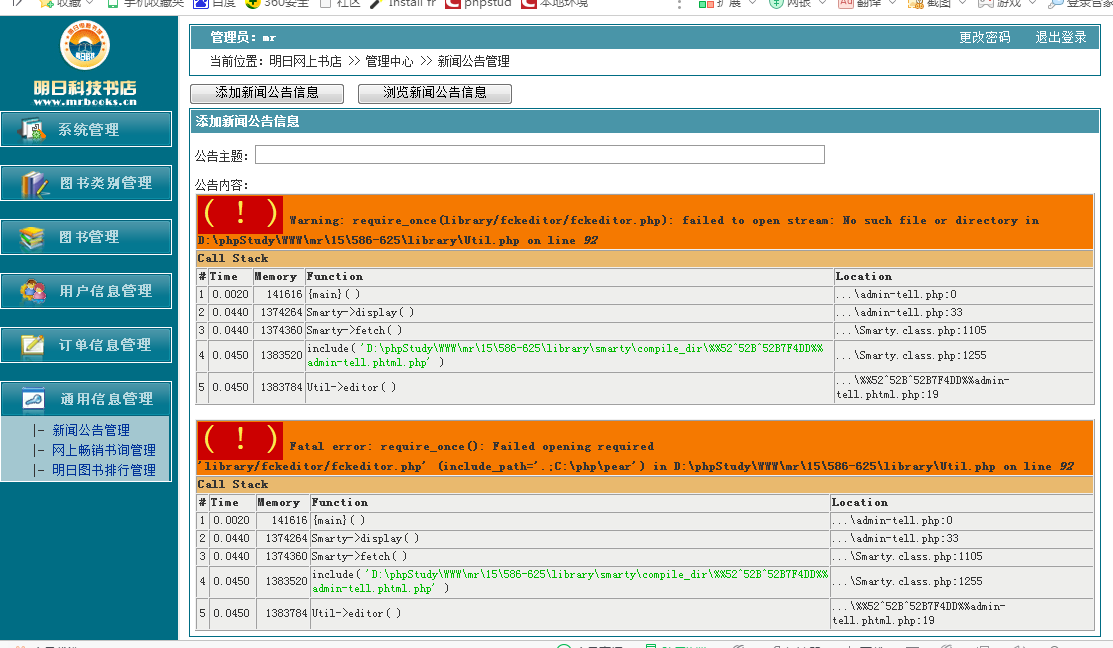Open the 网银 dropdown in browser toolbar
This screenshot has height=648, width=1113.
click(x=798, y=4)
